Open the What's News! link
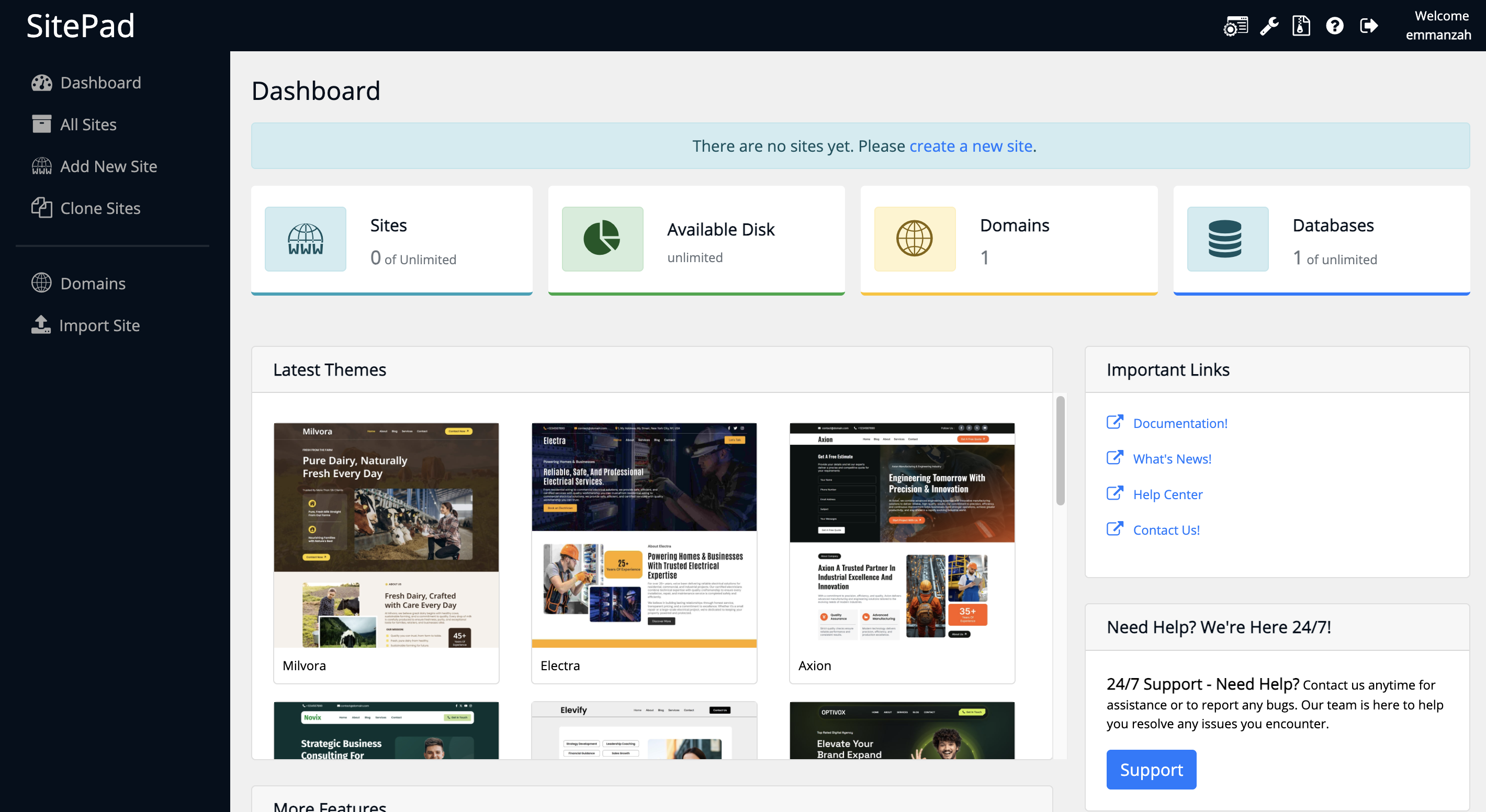The width and height of the screenshot is (1486, 812). click(1172, 459)
